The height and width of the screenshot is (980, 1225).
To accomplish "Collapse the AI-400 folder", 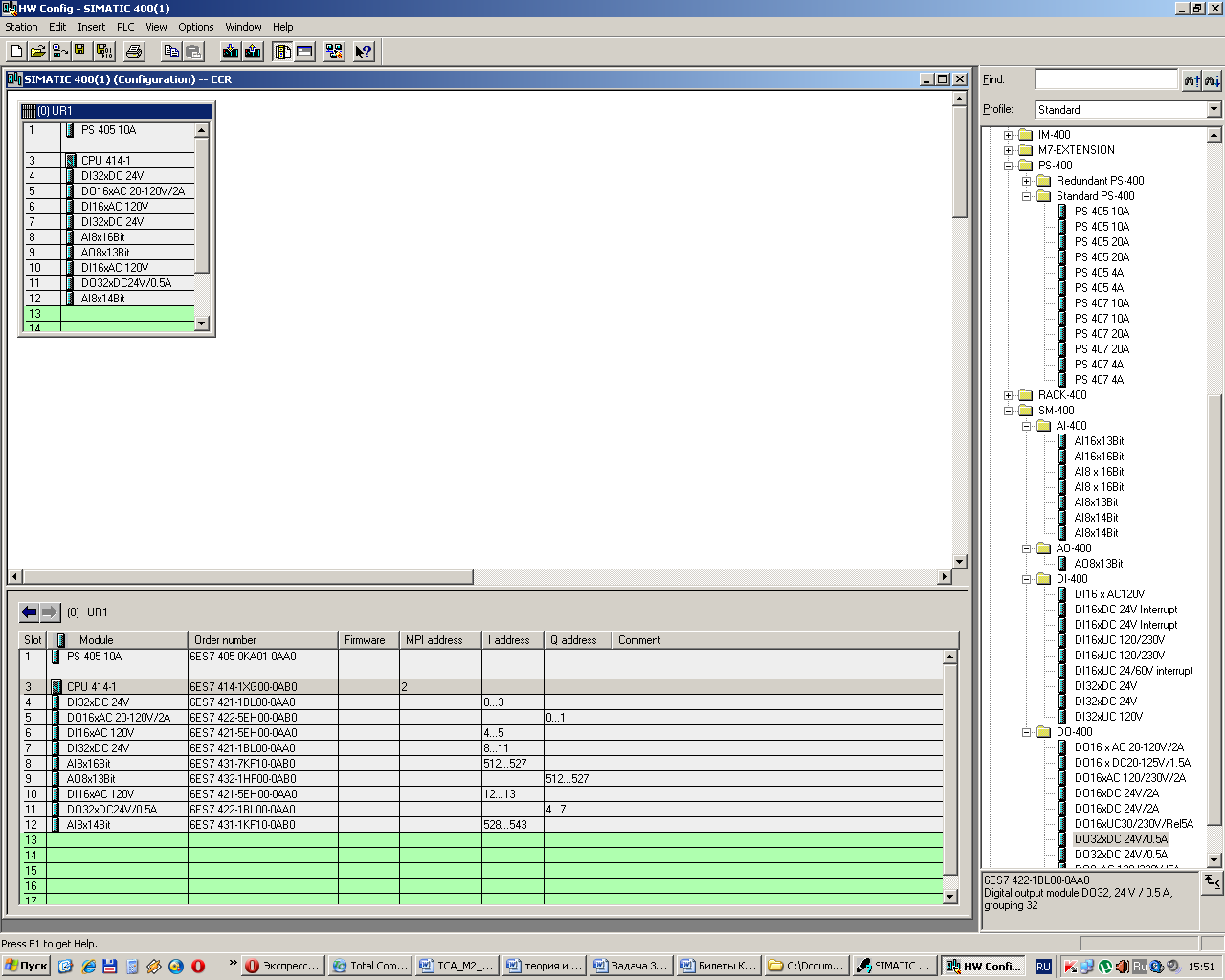I will [x=1026, y=426].
